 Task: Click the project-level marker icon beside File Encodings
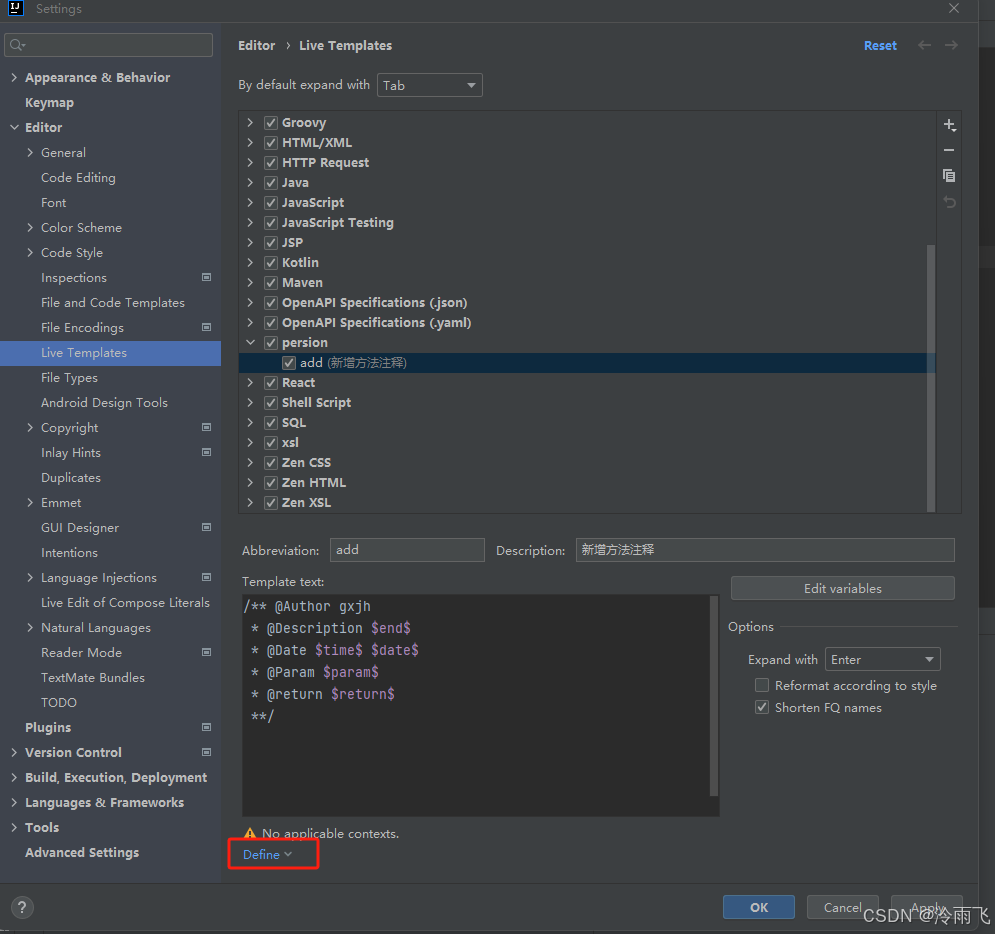coord(206,327)
